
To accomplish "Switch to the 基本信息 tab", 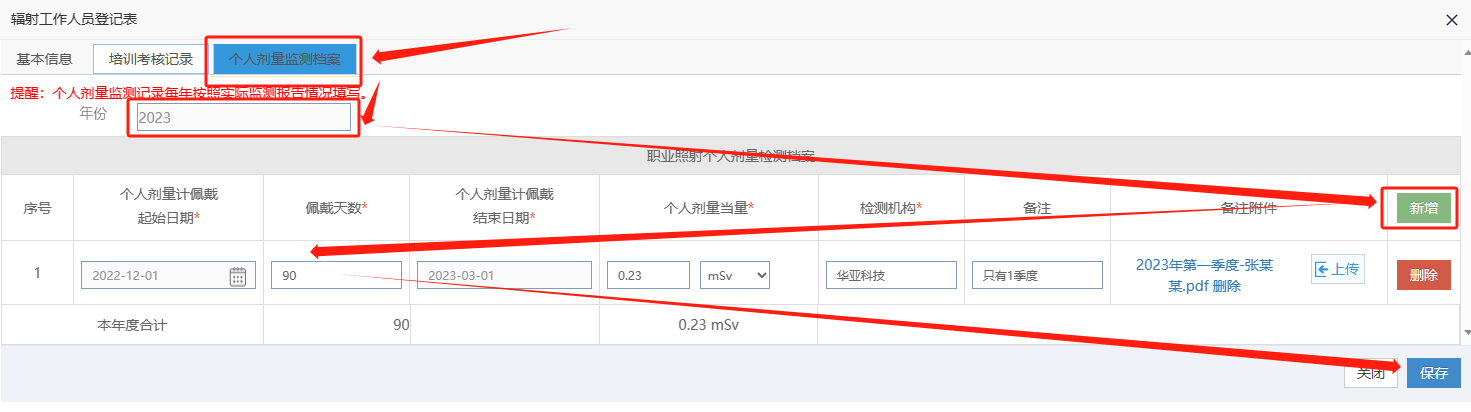I will click(45, 59).
